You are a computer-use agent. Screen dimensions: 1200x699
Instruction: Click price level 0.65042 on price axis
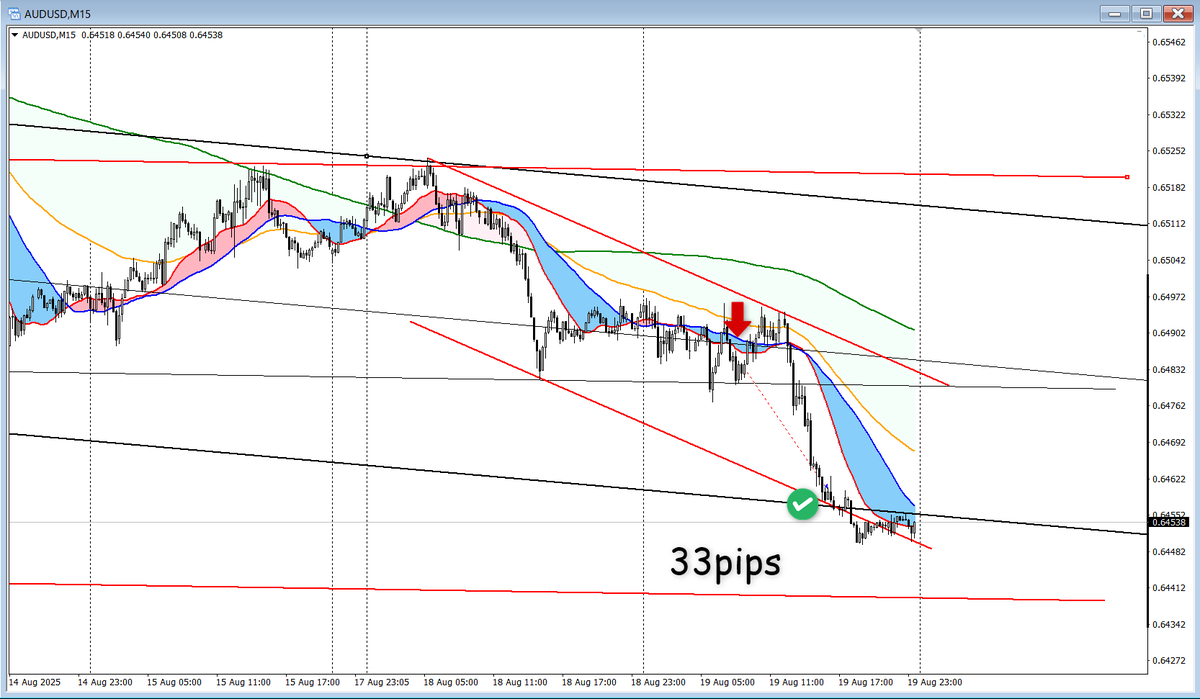tap(1168, 260)
